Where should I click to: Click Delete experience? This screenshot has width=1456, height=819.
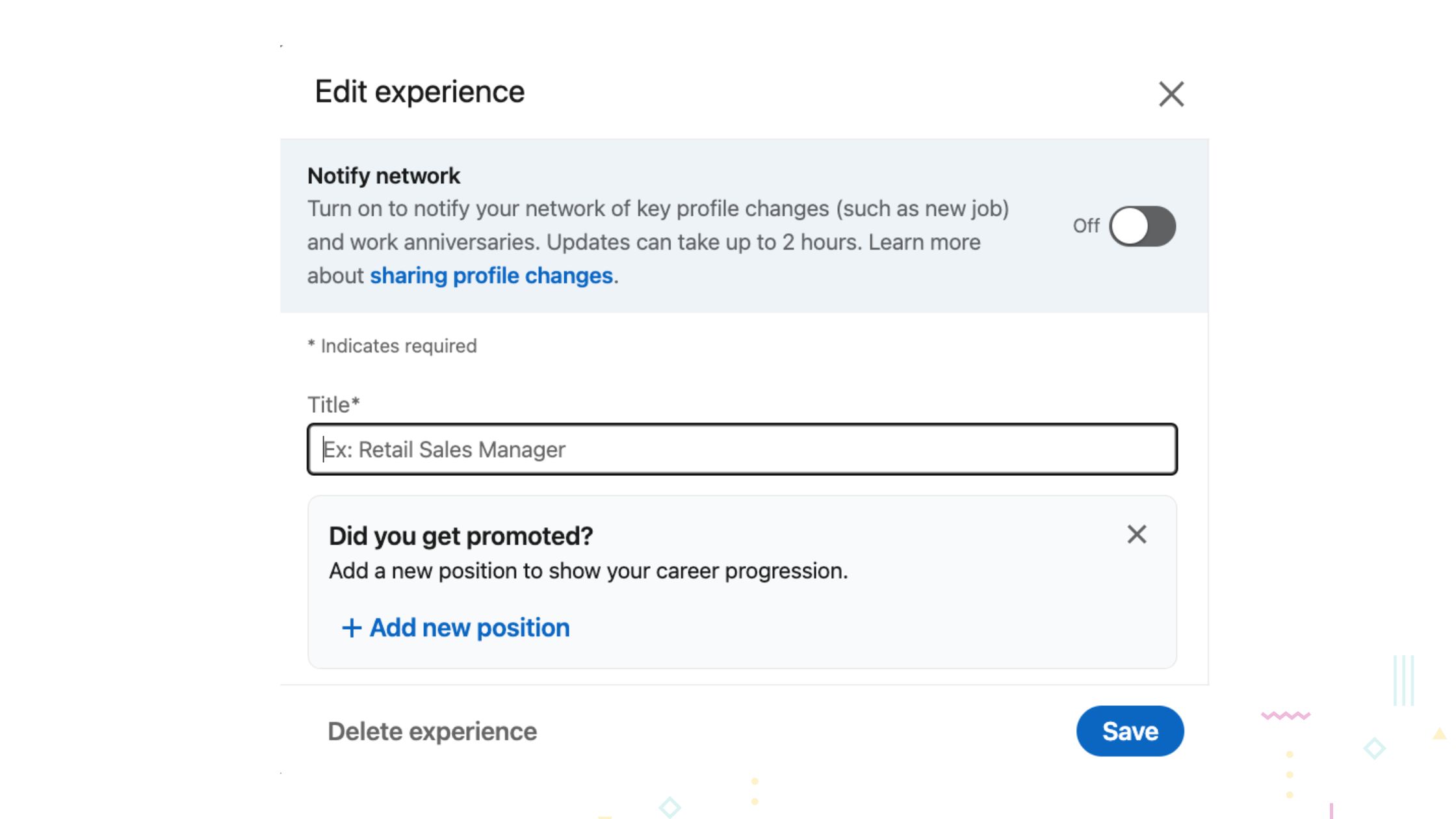click(x=432, y=731)
